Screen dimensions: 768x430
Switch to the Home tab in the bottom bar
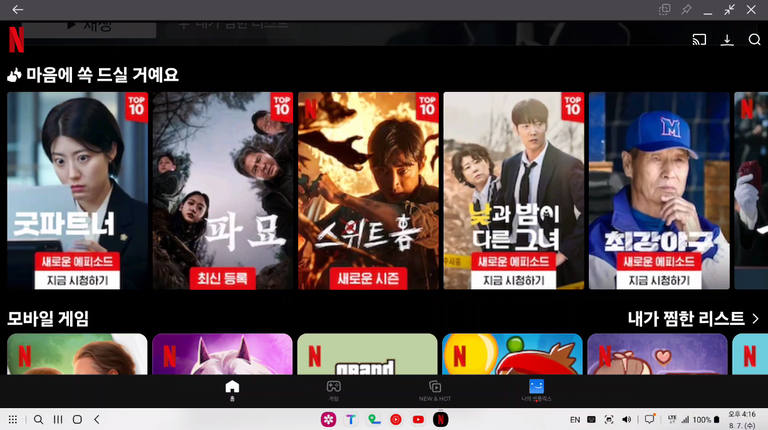pos(232,390)
